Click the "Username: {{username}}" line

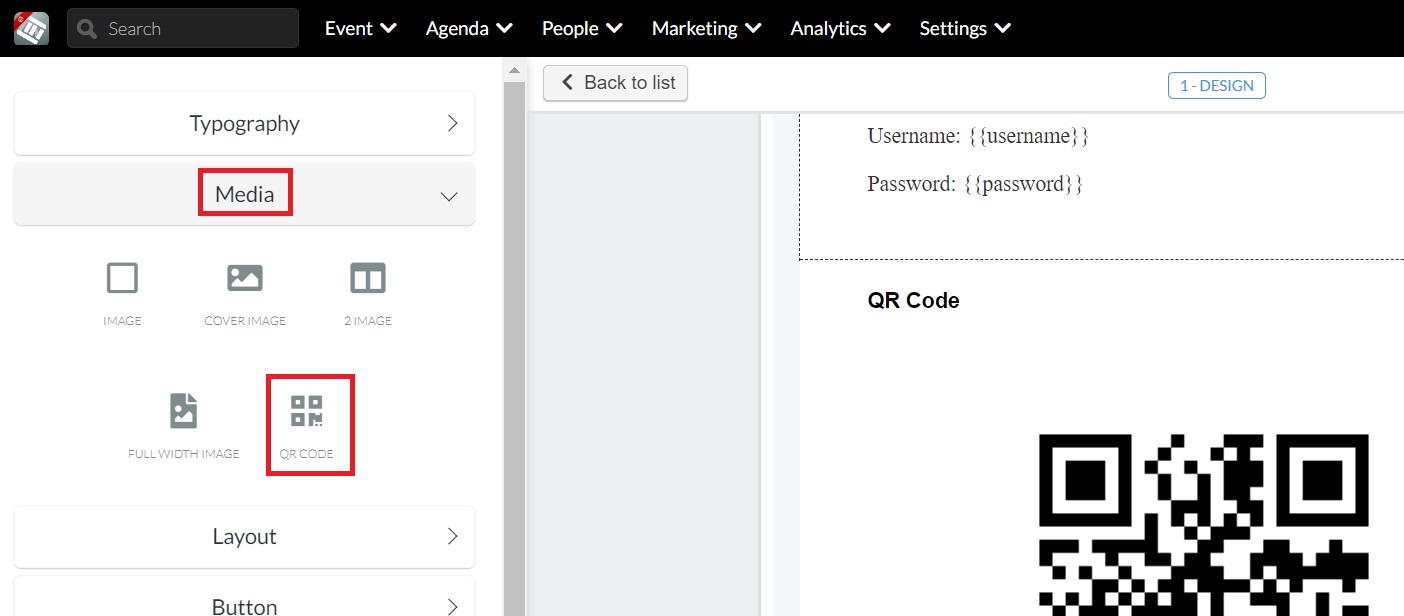977,136
